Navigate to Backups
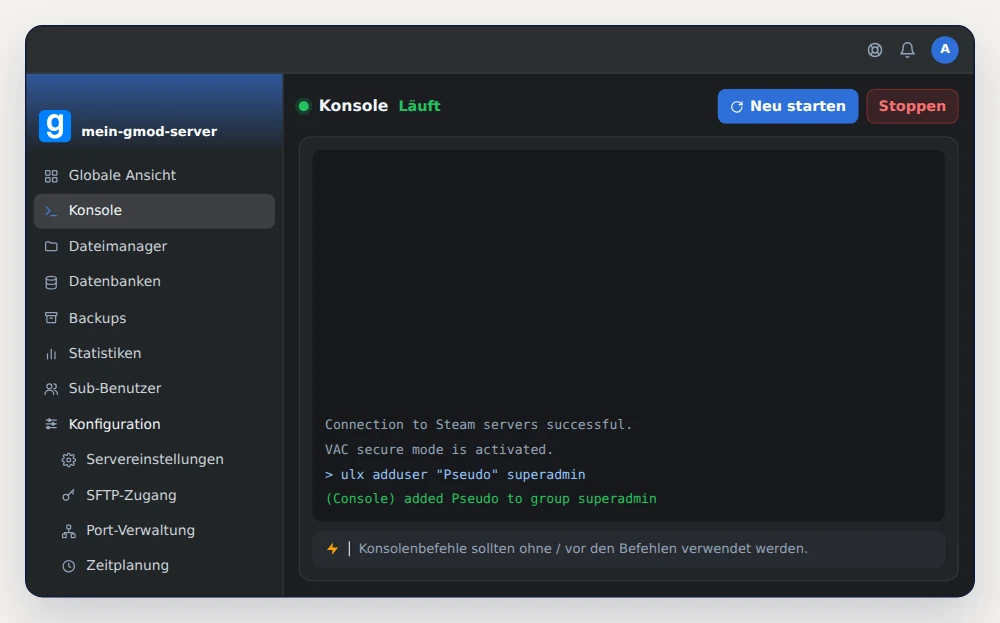 154,318
